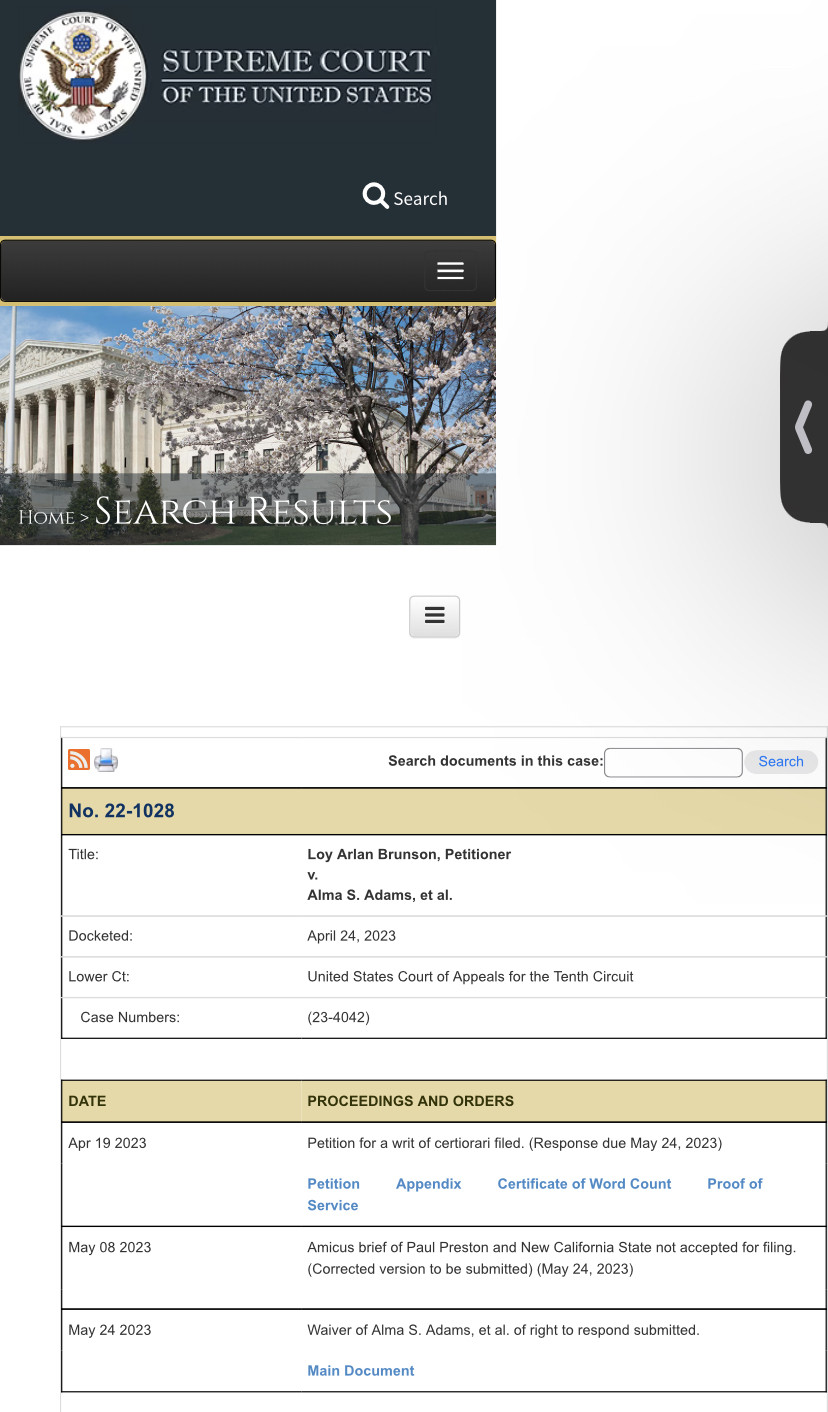Expand the dark navigation hamburger menu
Image resolution: width=828 pixels, height=1412 pixels.
pos(450,271)
